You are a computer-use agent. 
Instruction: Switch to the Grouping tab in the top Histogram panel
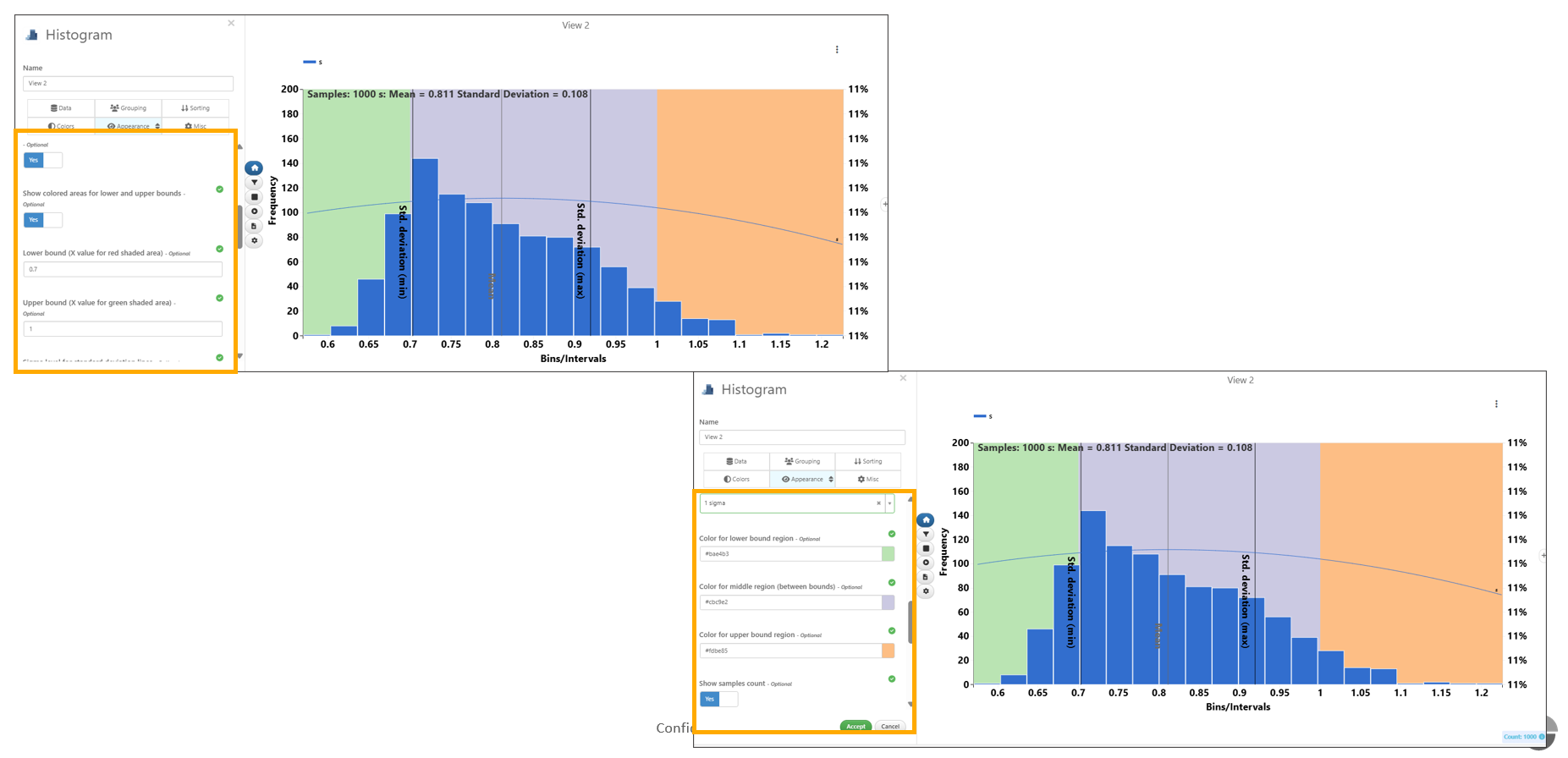tap(128, 108)
